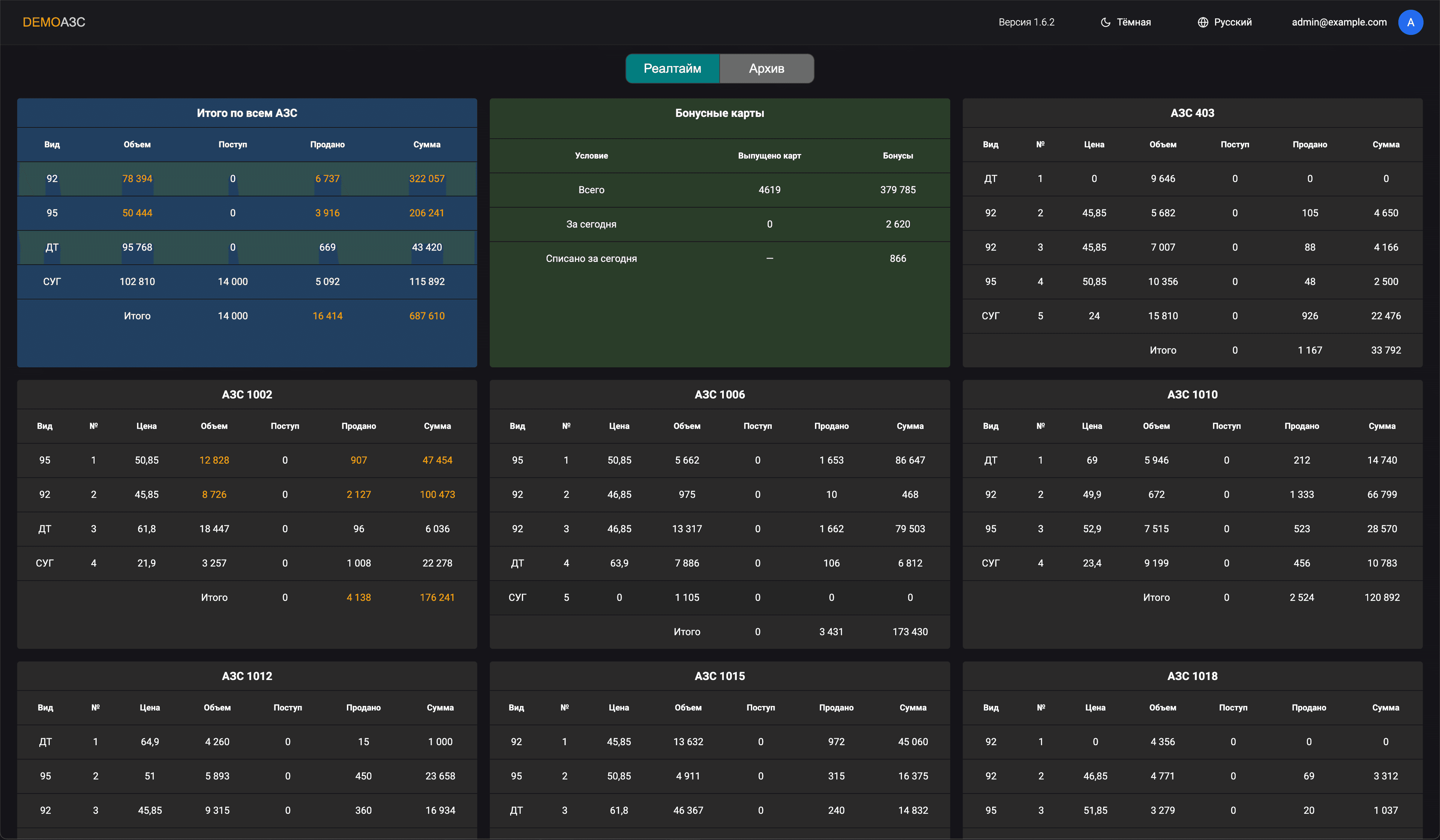Open 176 241 total sum in АЗС 1002
Screen dimensions: 1440x840
pyautogui.click(x=437, y=597)
